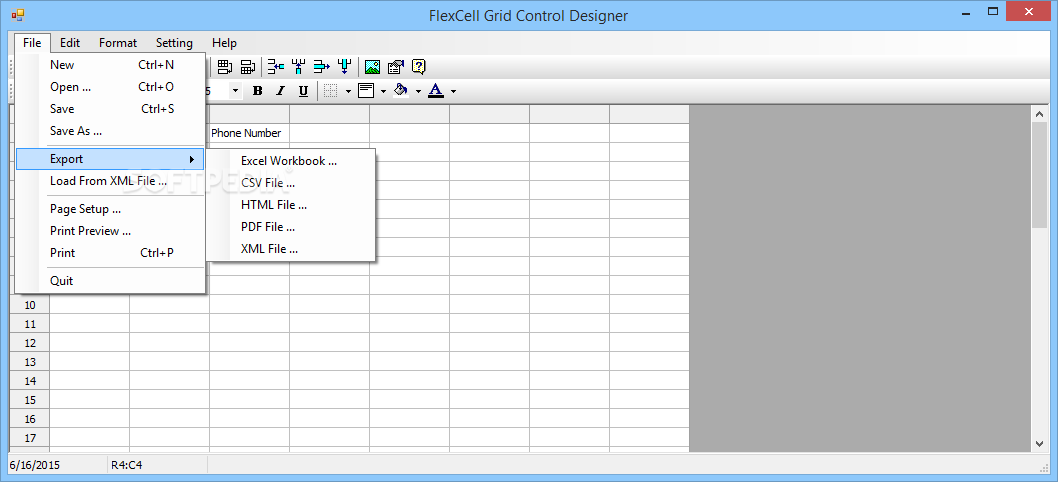Image resolution: width=1058 pixels, height=482 pixels.
Task: Click the insert row icon
Action: tap(275, 67)
